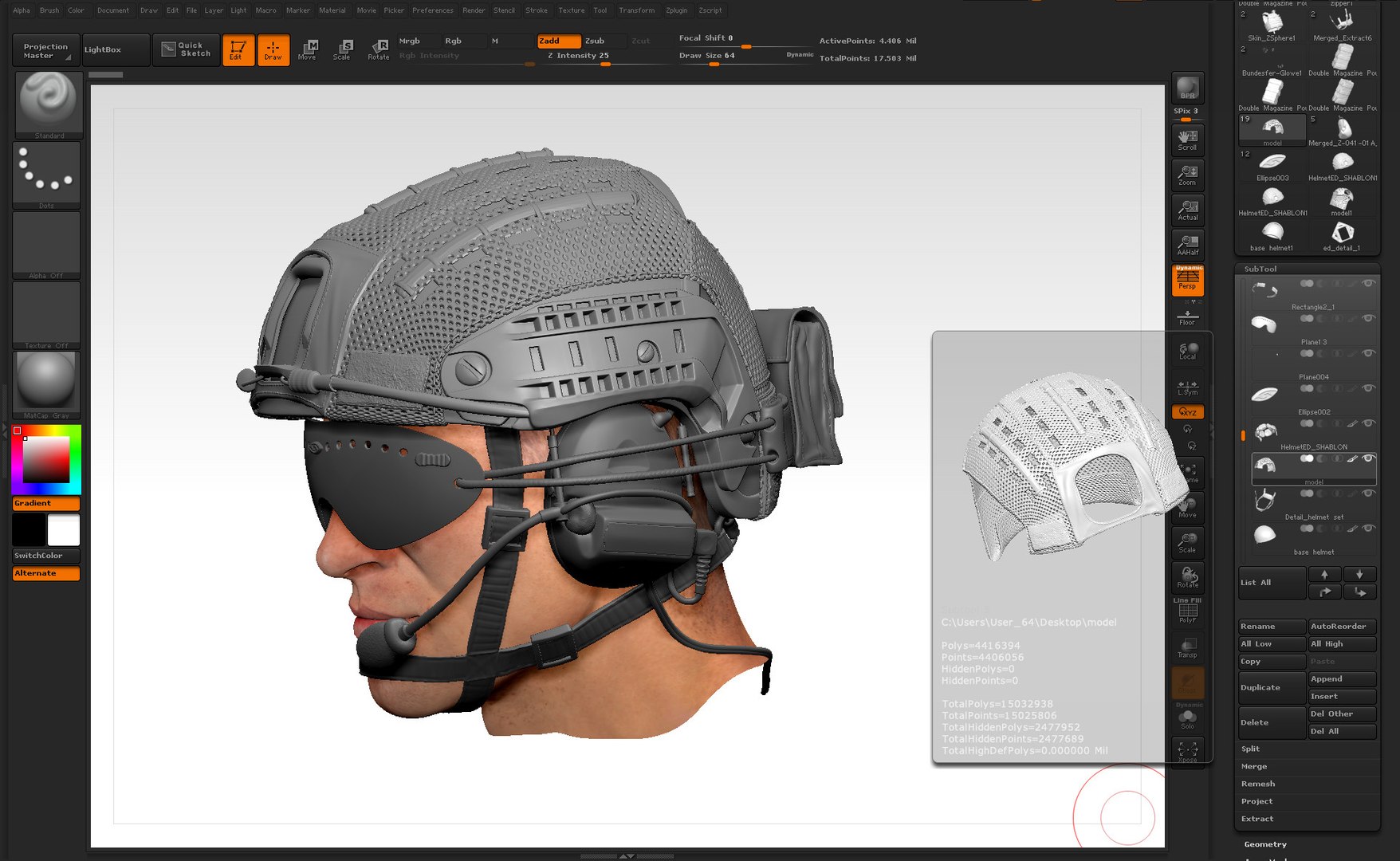Click the L.Sym symmetry button

1187,387
